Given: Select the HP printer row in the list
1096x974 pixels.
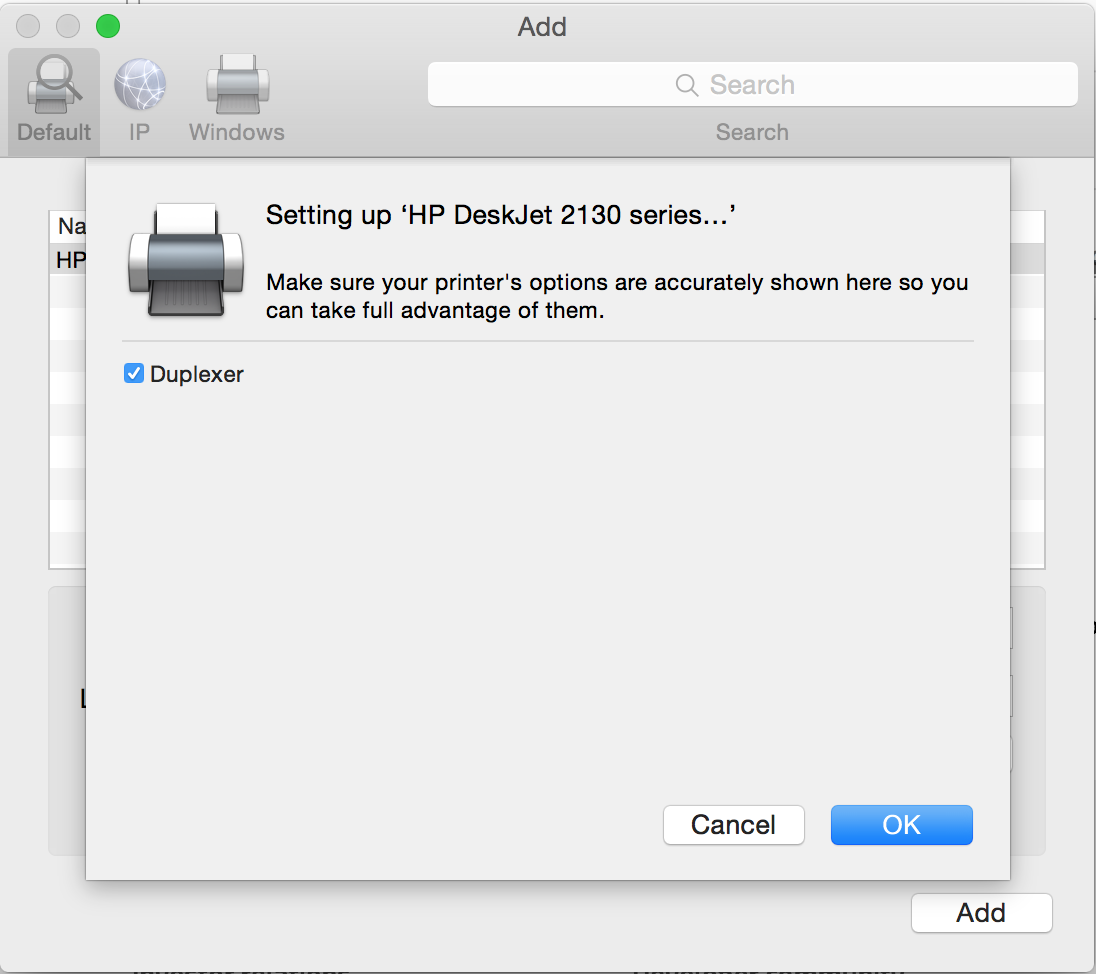Looking at the screenshot, I should [70, 259].
